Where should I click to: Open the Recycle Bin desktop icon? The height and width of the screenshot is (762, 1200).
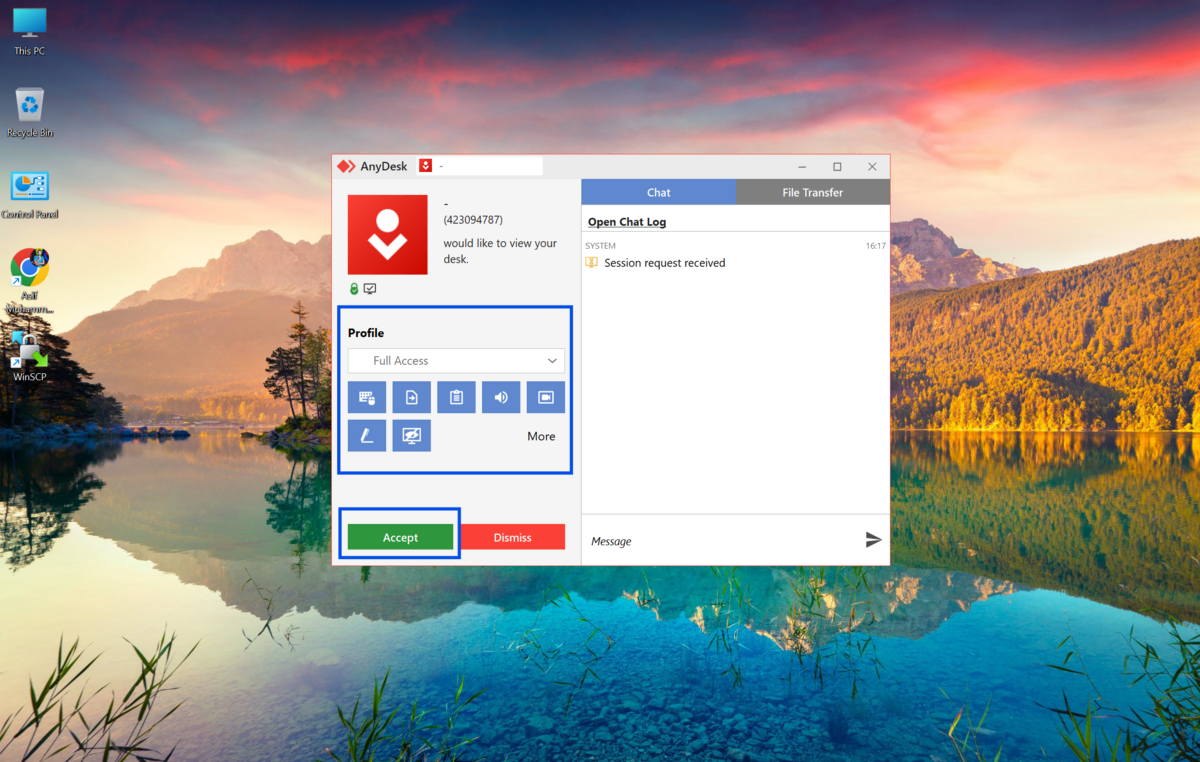click(x=30, y=111)
